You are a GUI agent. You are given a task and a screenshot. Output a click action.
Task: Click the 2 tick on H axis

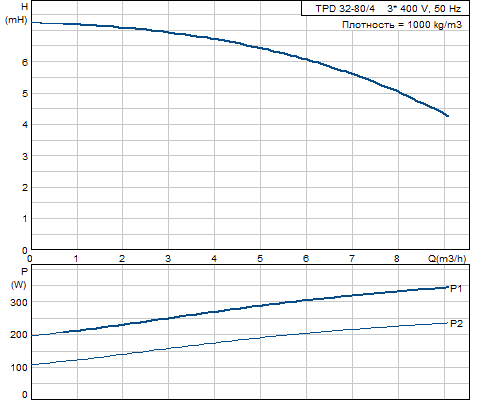[x=25, y=188]
